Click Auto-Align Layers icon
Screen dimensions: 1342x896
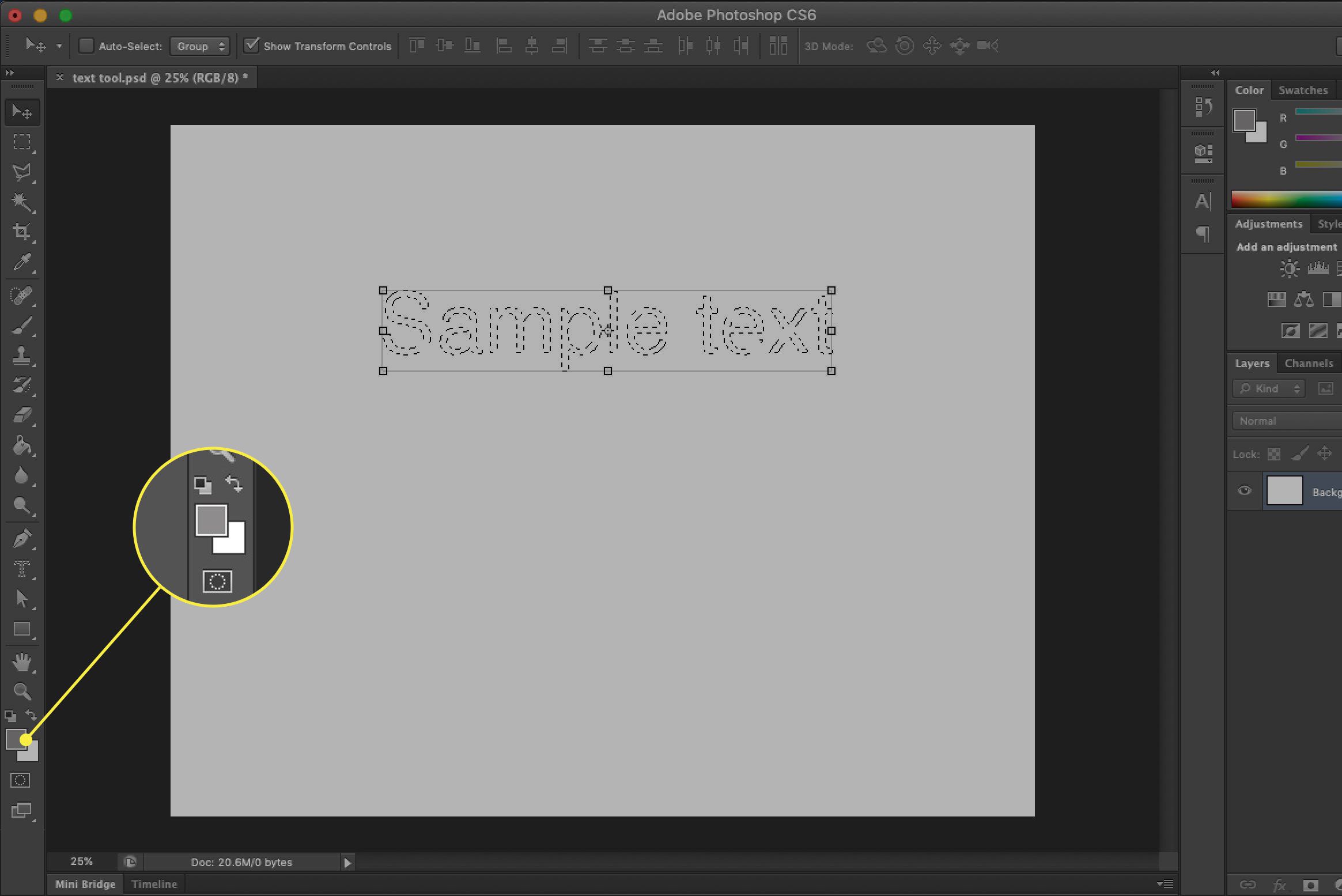(x=778, y=46)
